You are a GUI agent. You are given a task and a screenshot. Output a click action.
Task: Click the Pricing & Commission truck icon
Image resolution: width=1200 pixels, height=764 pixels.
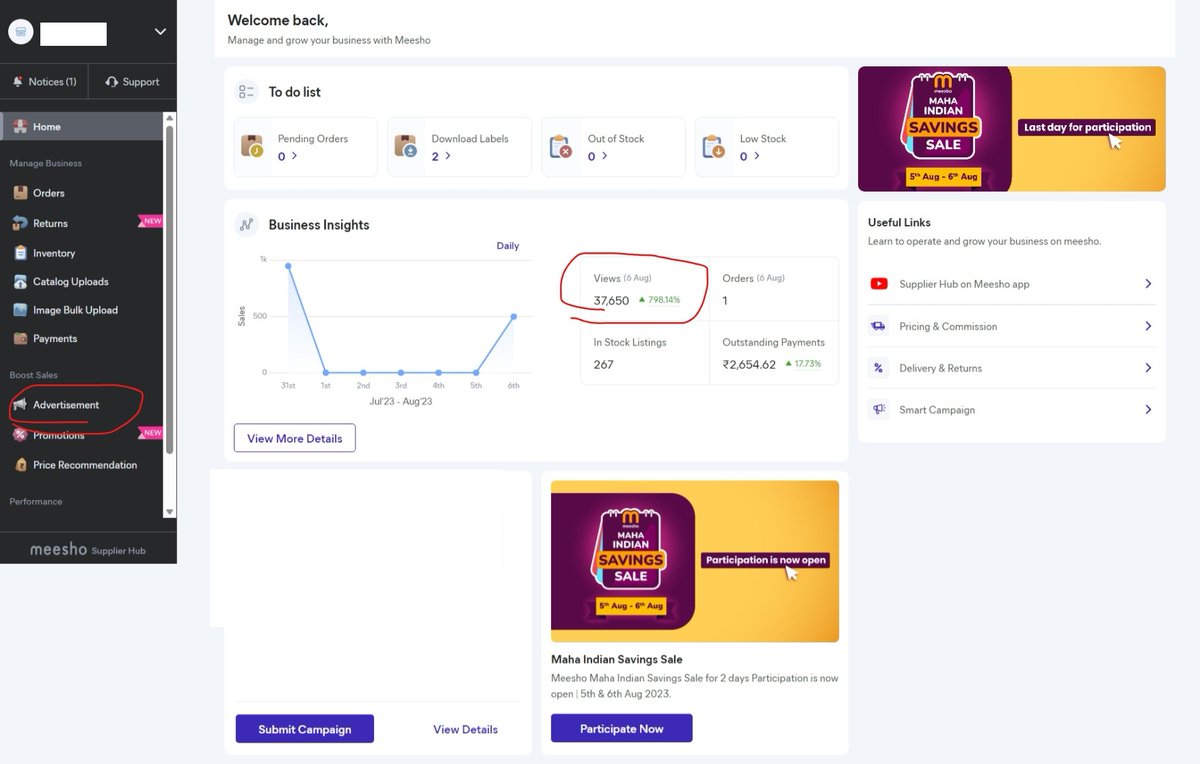click(x=879, y=326)
